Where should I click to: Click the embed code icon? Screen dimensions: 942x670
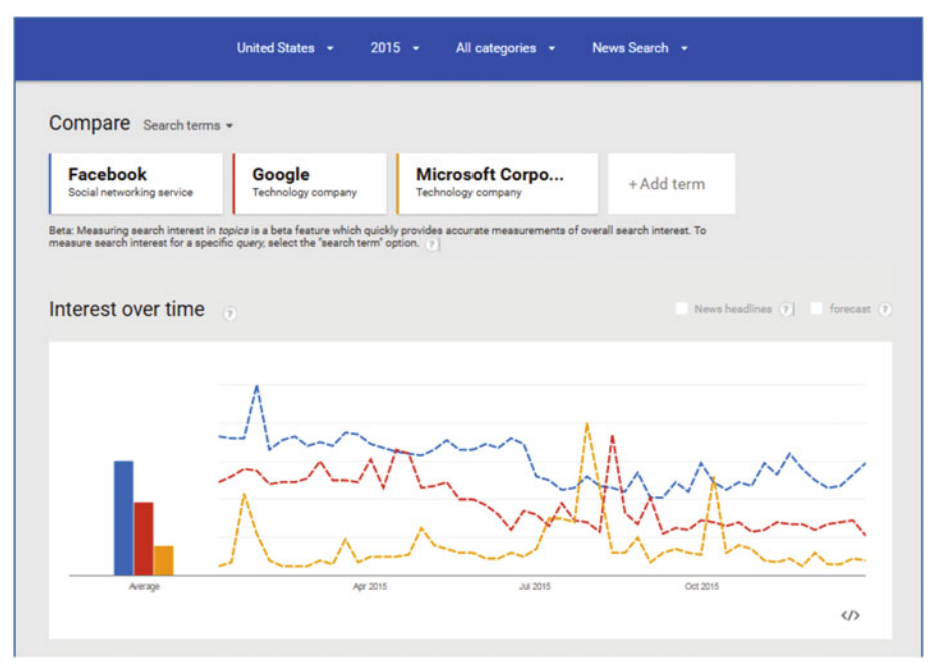coord(850,615)
